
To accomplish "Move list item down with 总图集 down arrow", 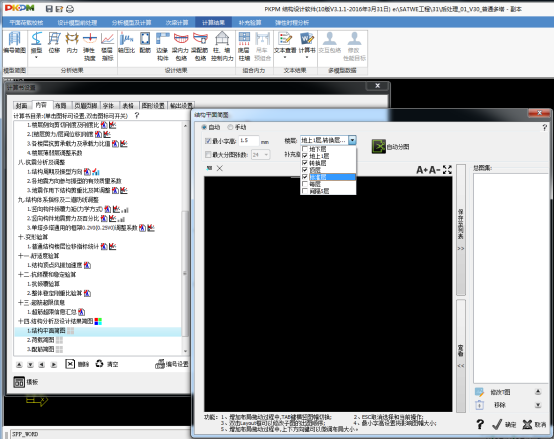I will [538, 405].
